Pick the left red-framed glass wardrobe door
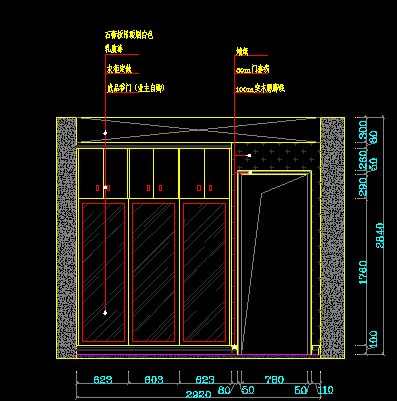This screenshot has width=397, height=401. click(103, 273)
